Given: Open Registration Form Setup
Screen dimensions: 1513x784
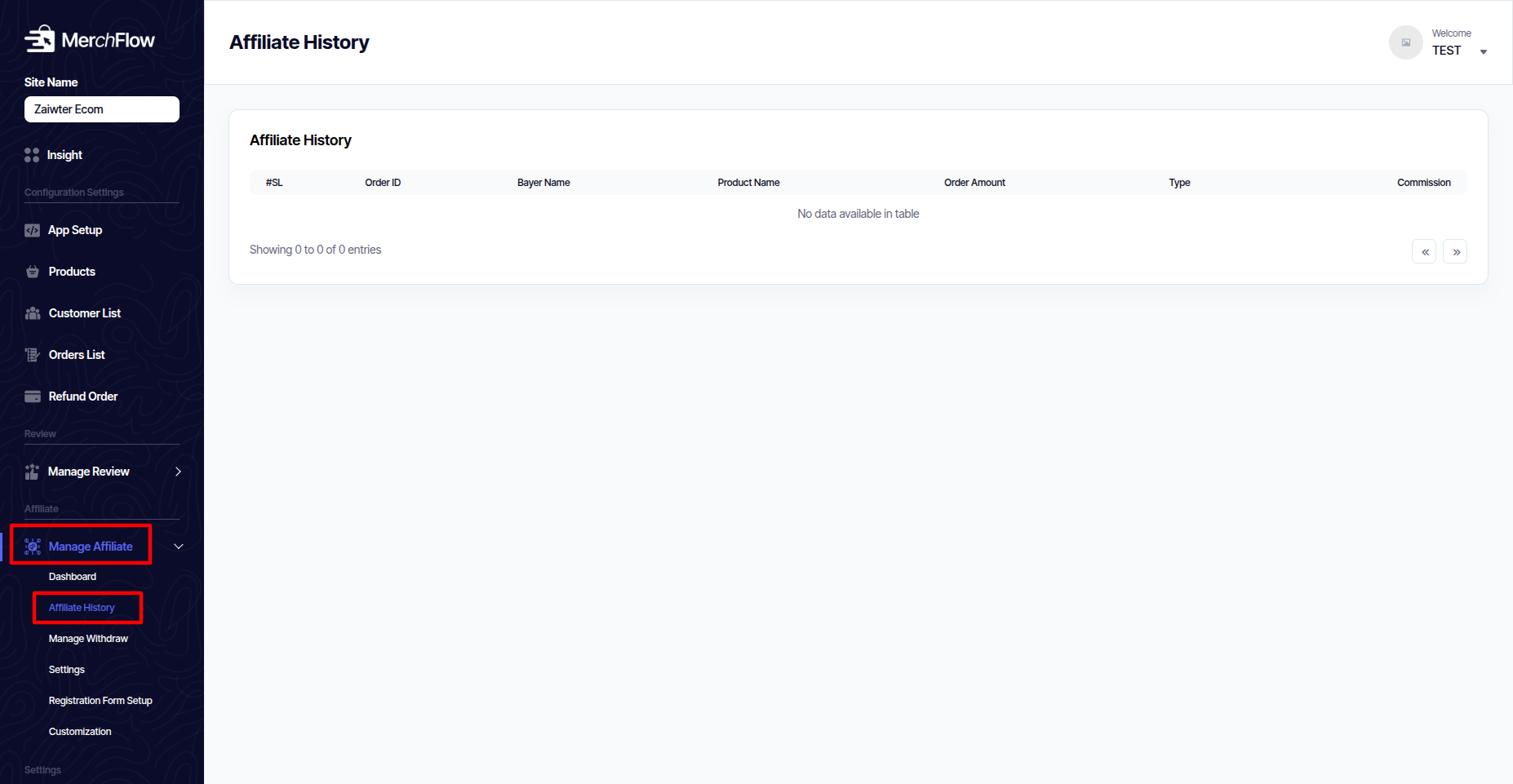Looking at the screenshot, I should [100, 701].
